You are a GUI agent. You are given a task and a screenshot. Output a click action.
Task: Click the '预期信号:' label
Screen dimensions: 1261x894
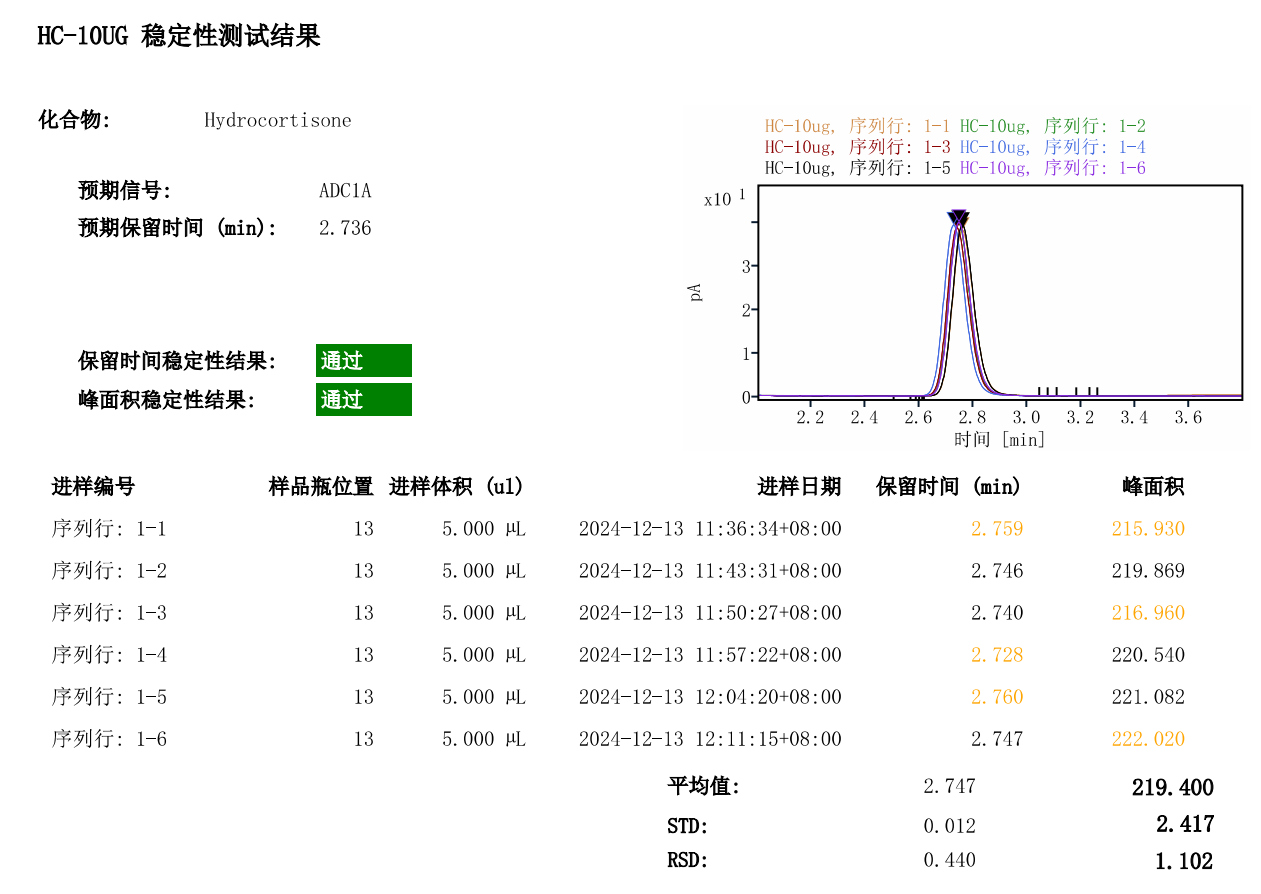pos(125,191)
